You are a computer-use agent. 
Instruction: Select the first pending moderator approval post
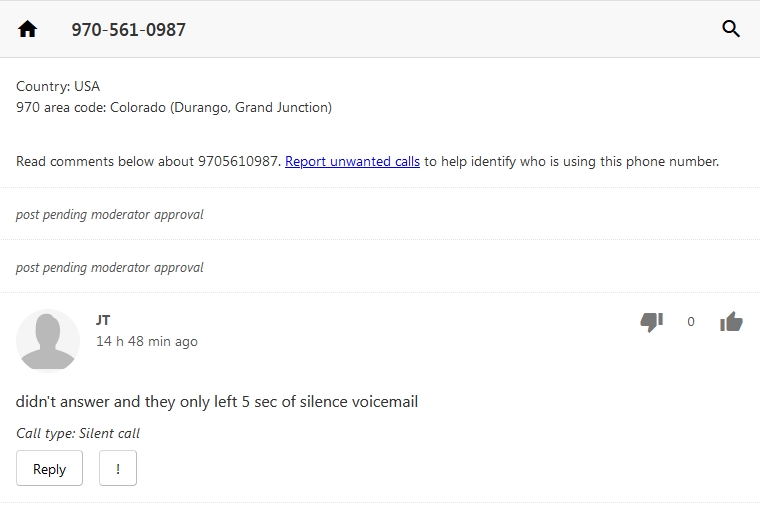point(110,214)
